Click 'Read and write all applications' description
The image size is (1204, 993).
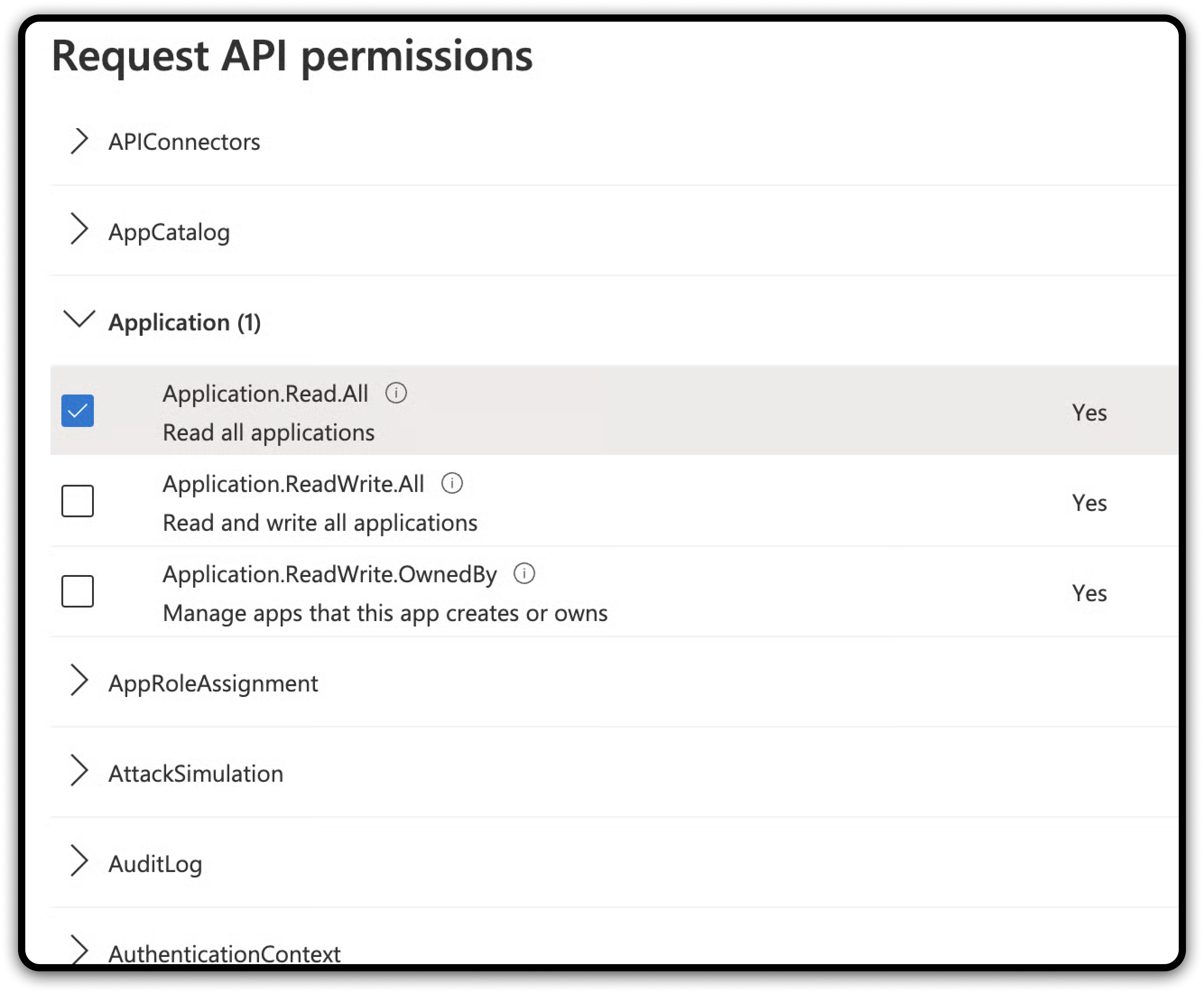(320, 523)
